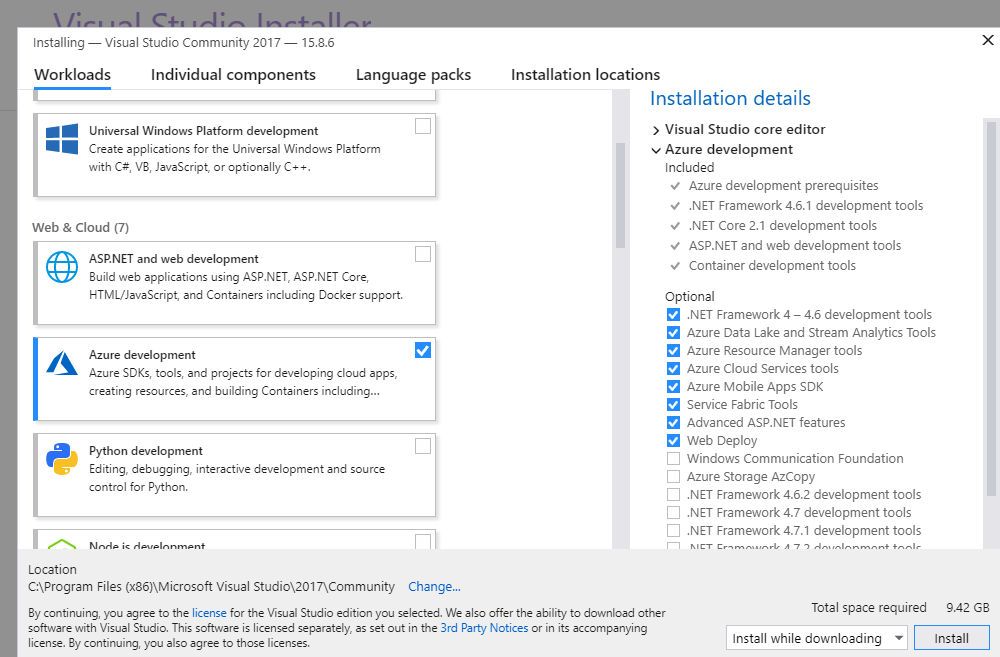Viewport: 1000px width, 657px height.
Task: Open the Install while downloading dropdown
Action: point(817,638)
